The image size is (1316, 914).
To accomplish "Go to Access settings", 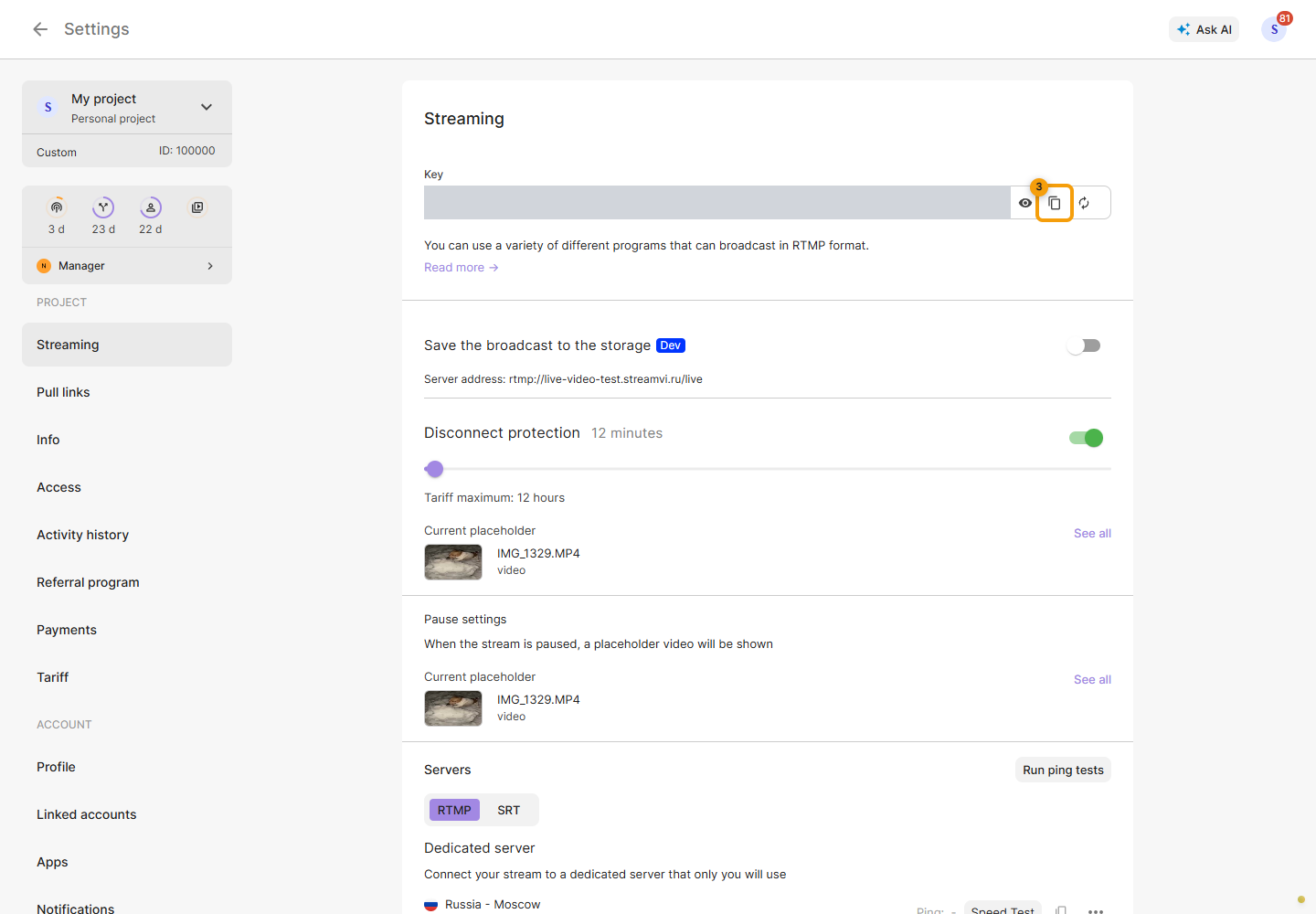I will click(127, 487).
